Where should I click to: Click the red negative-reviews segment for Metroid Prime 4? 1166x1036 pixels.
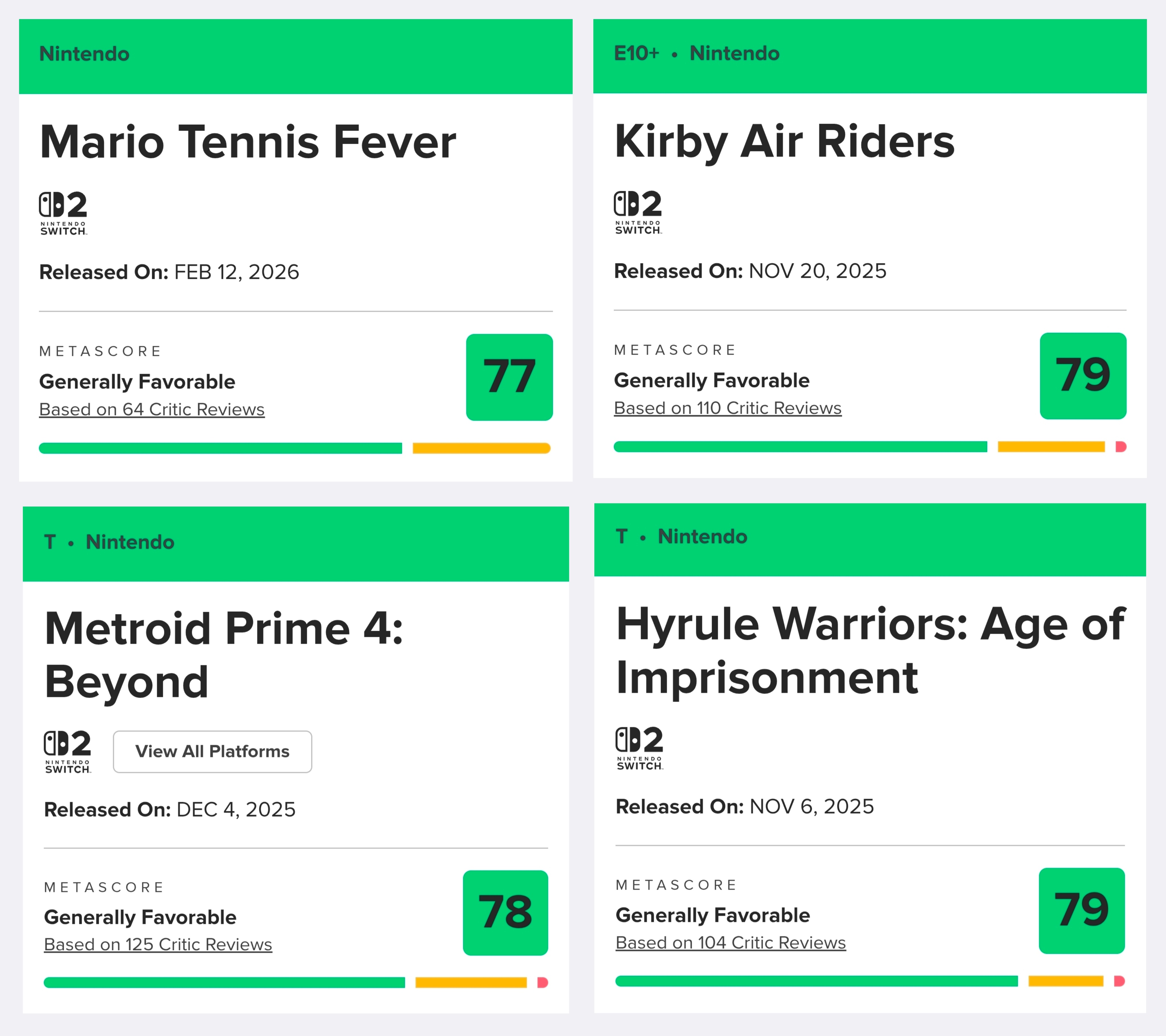[x=543, y=982]
